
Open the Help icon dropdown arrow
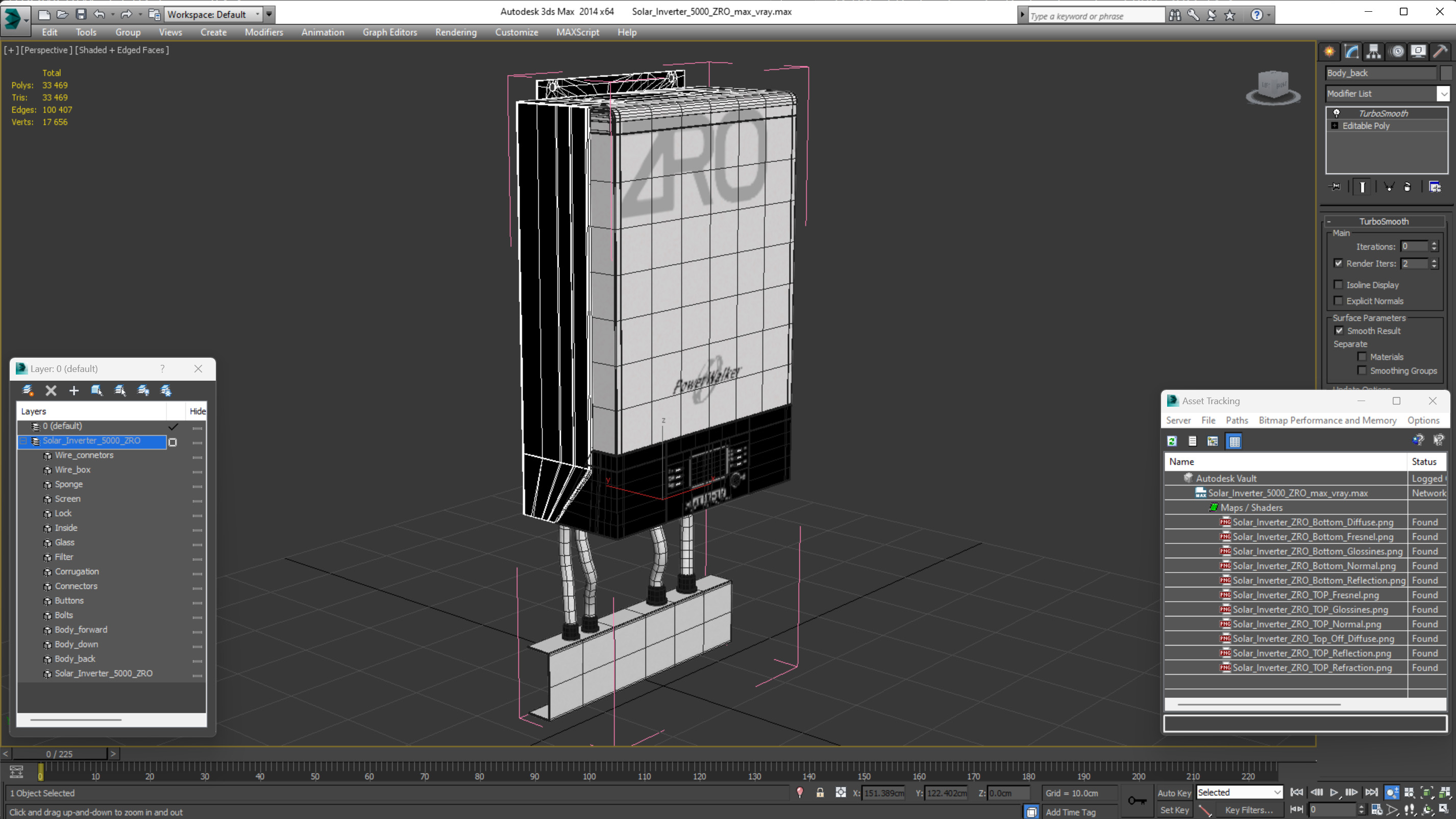(1270, 16)
